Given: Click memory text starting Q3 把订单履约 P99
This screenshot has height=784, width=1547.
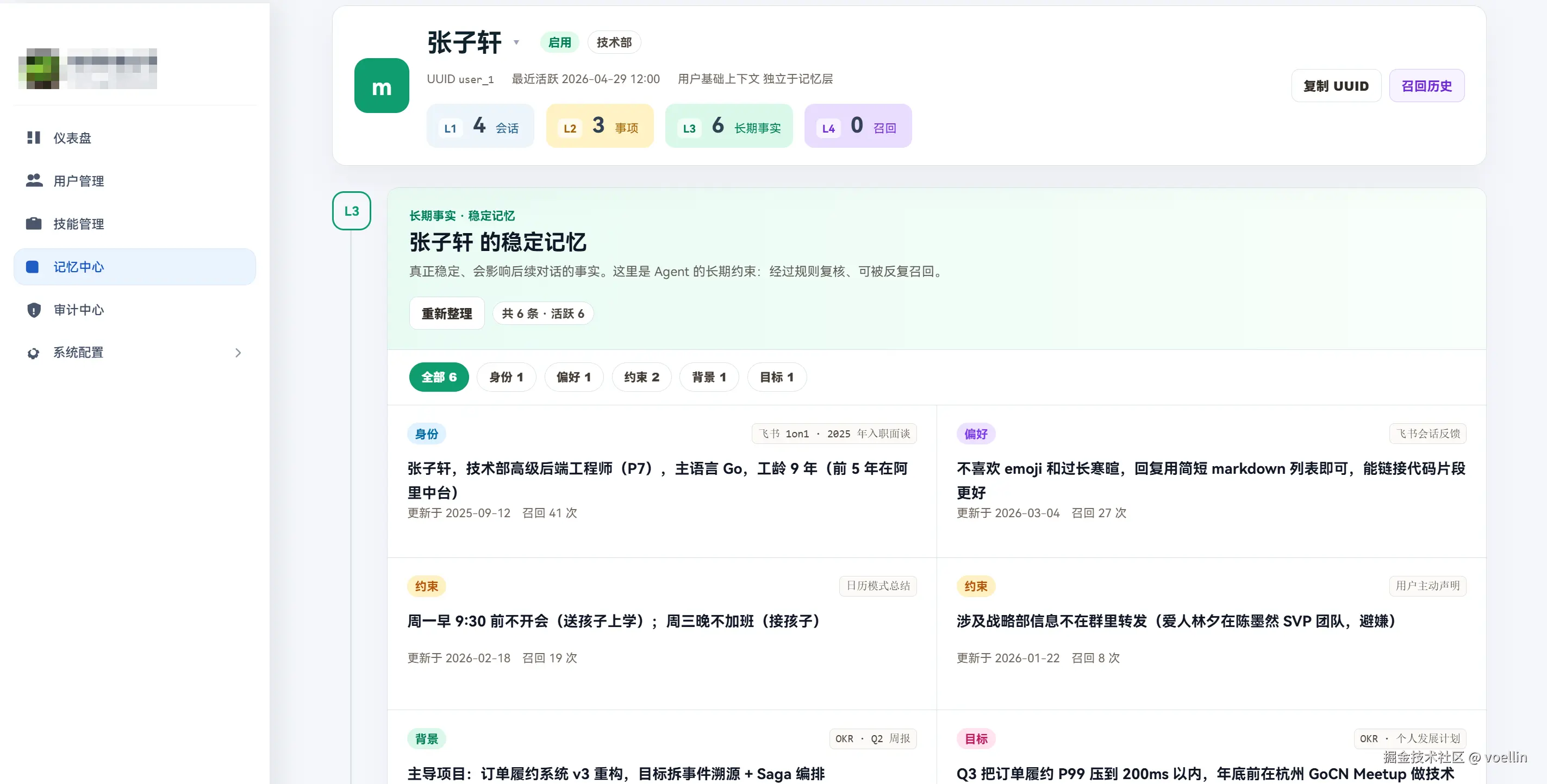Looking at the screenshot, I should (1205, 773).
